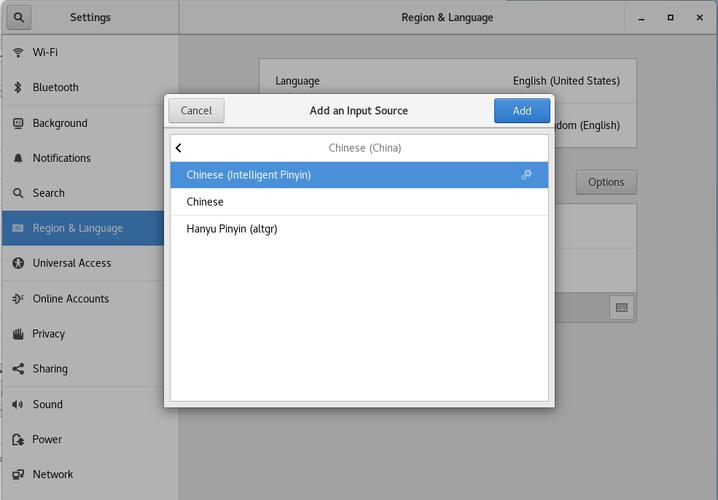
Task: Cancel the Add an Input Source dialog
Action: (196, 110)
